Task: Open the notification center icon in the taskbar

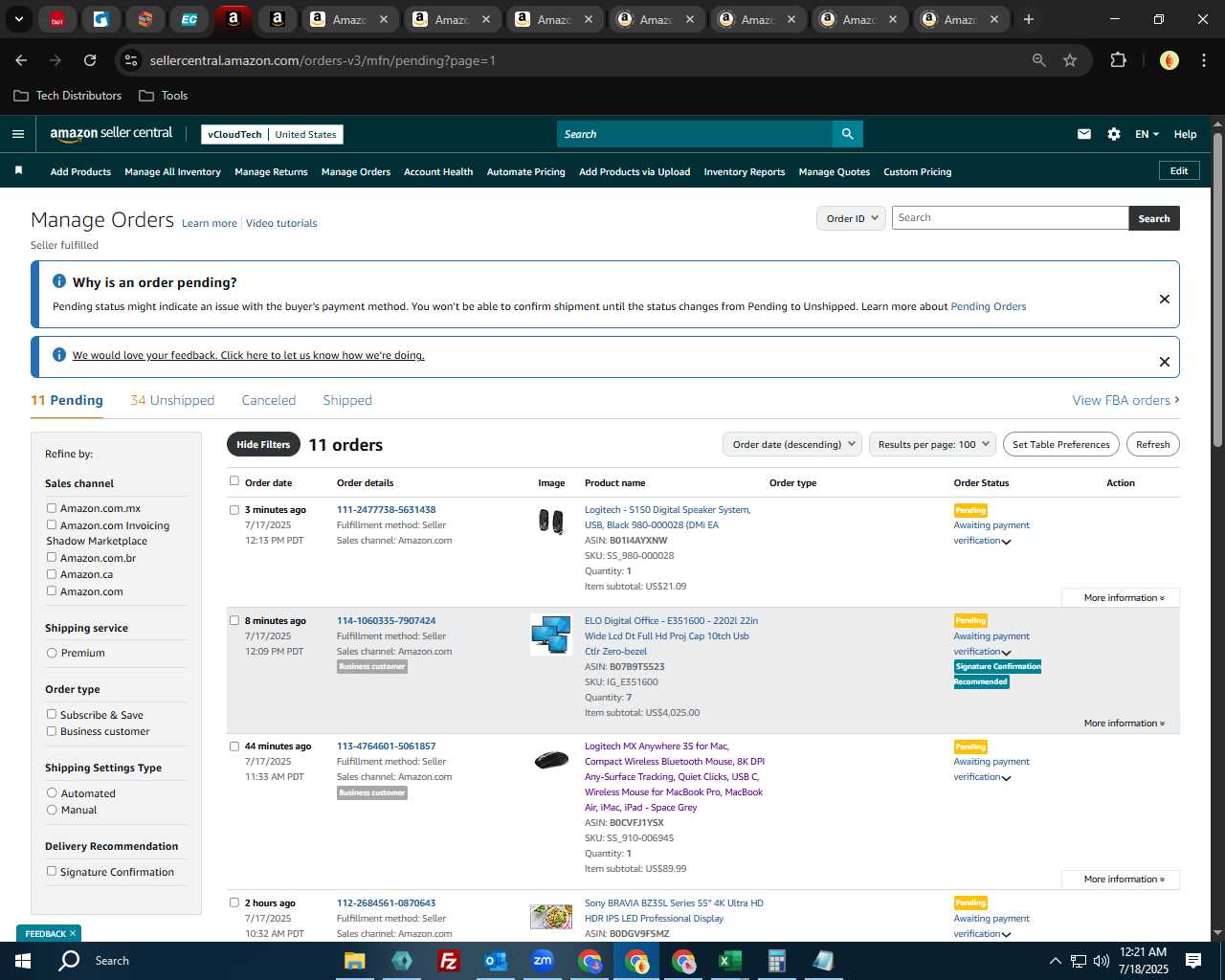Action: coord(1193,961)
